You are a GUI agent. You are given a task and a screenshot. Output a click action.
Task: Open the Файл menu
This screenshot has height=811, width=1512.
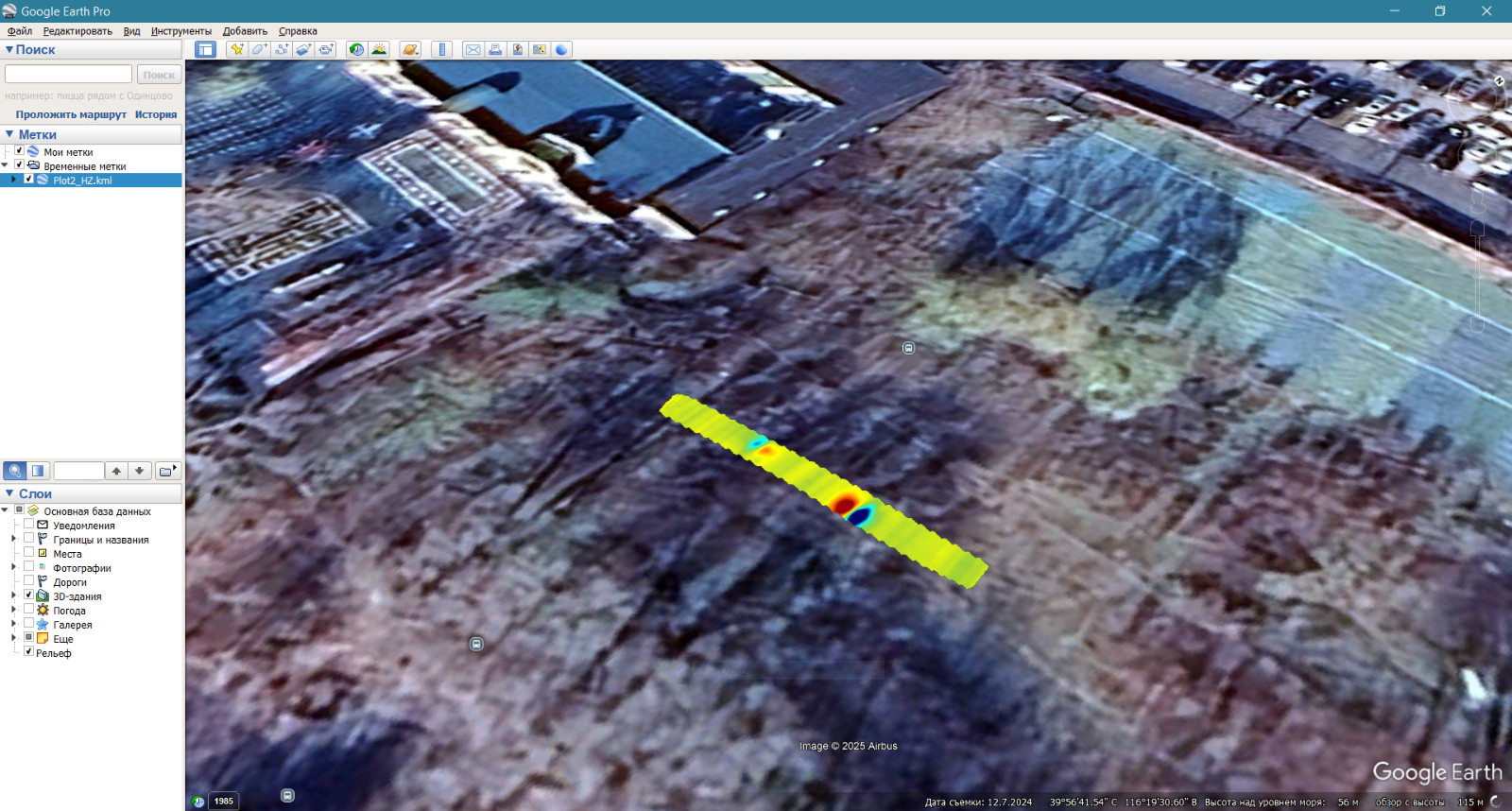pos(20,31)
